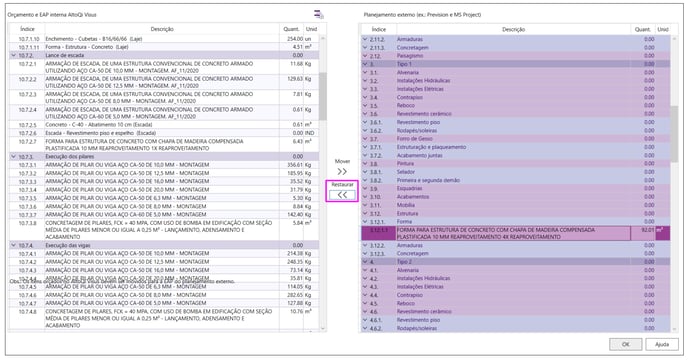Select the 4.6.2 Rodapés/soleiras row

click(x=516, y=328)
